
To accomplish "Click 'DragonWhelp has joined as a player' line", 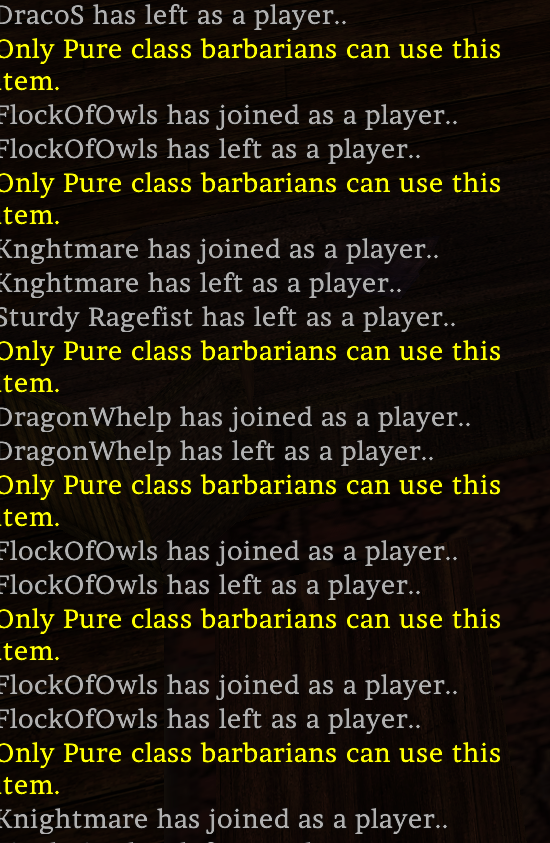I will tap(235, 418).
